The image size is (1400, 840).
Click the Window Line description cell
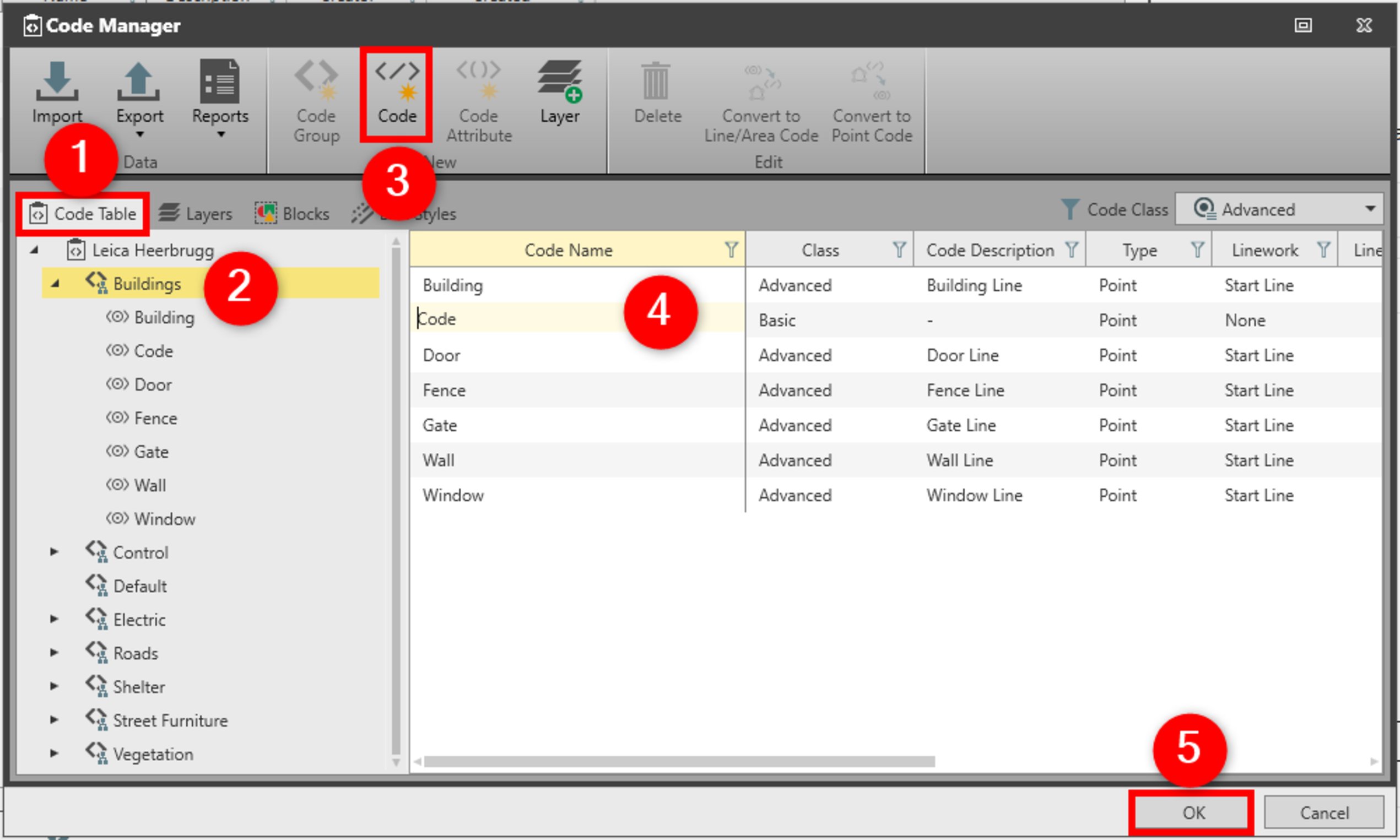(974, 496)
